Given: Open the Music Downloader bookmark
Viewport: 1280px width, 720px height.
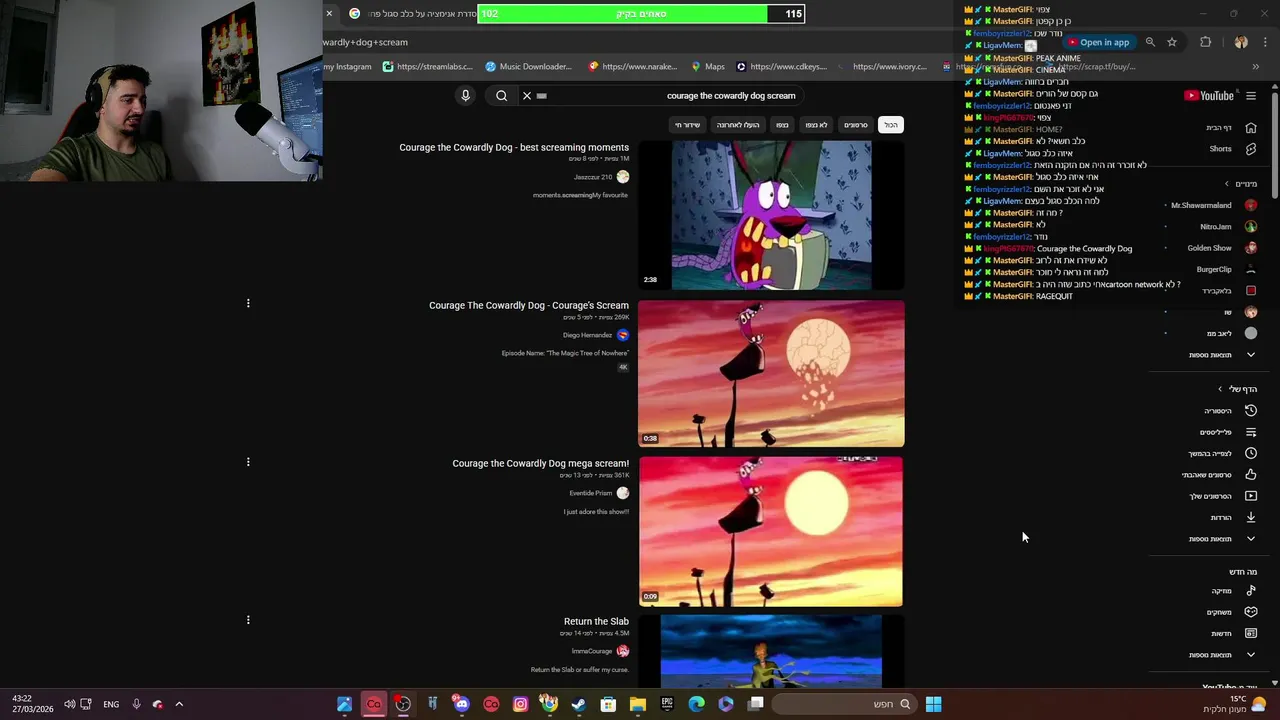Looking at the screenshot, I should [529, 67].
